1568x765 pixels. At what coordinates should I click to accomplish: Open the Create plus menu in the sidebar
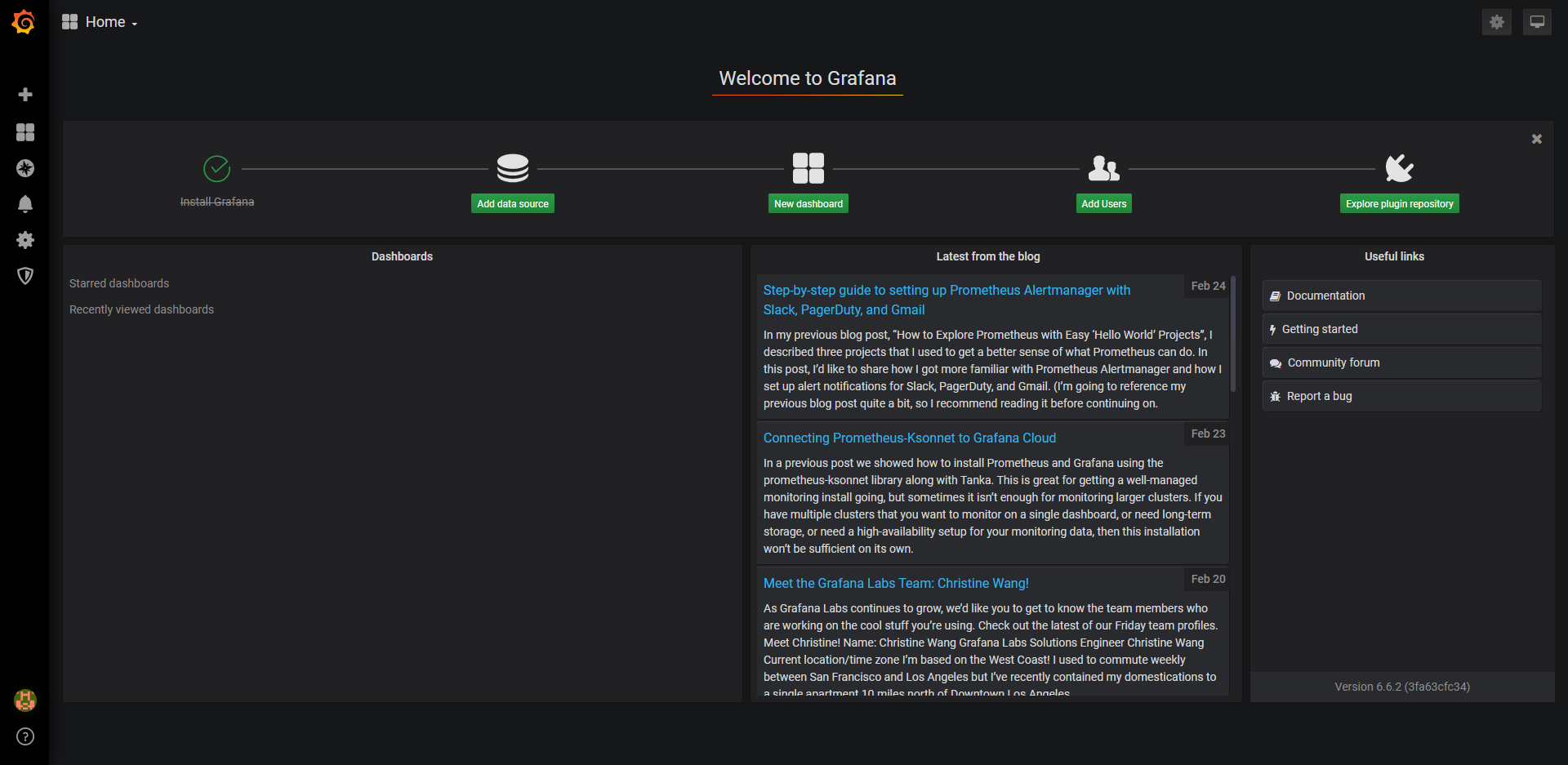pos(25,95)
